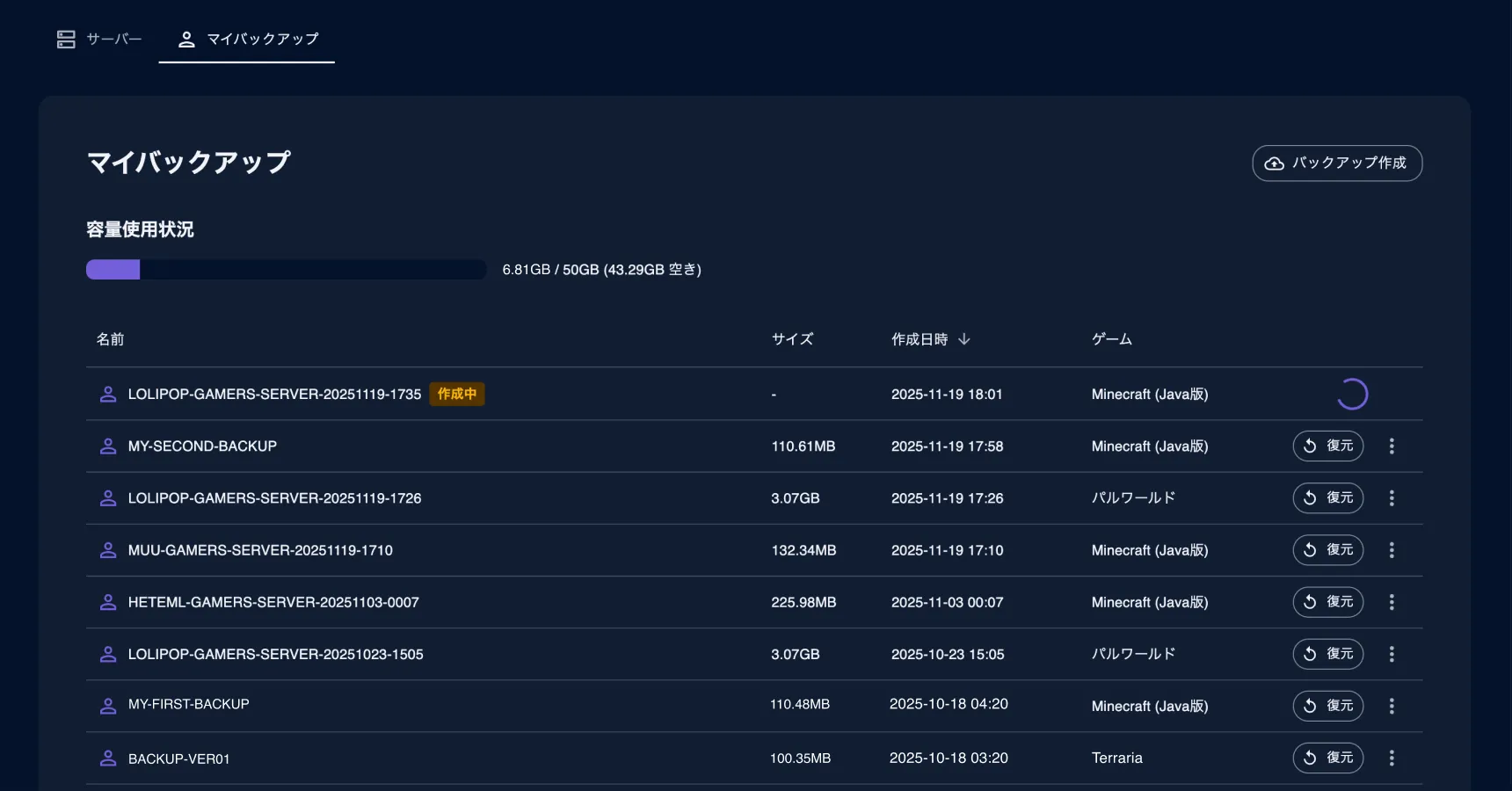Image resolution: width=1512 pixels, height=791 pixels.
Task: Restore the BACKUP-VER01 Terraria backup
Action: (x=1327, y=758)
